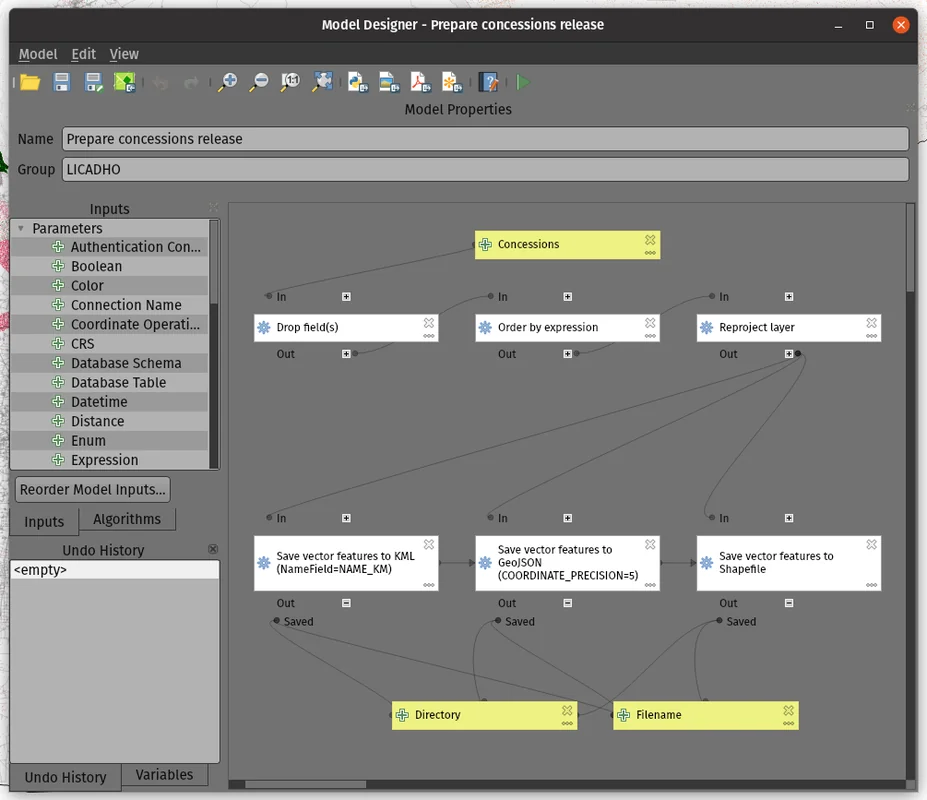Screen dimensions: 927x800
Task: Delete the Concessions input node
Action: click(x=650, y=240)
